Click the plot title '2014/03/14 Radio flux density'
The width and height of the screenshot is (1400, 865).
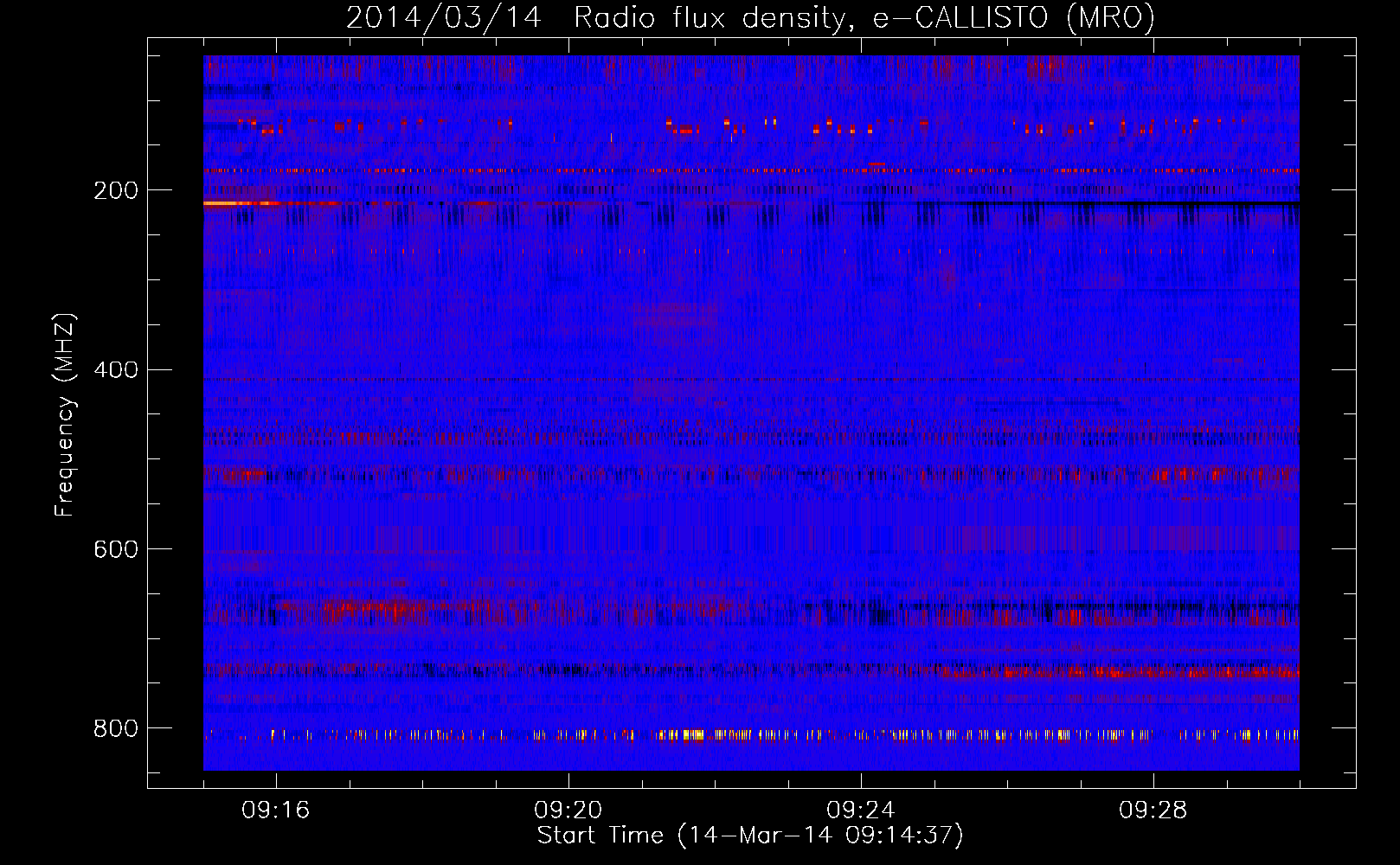point(750,18)
